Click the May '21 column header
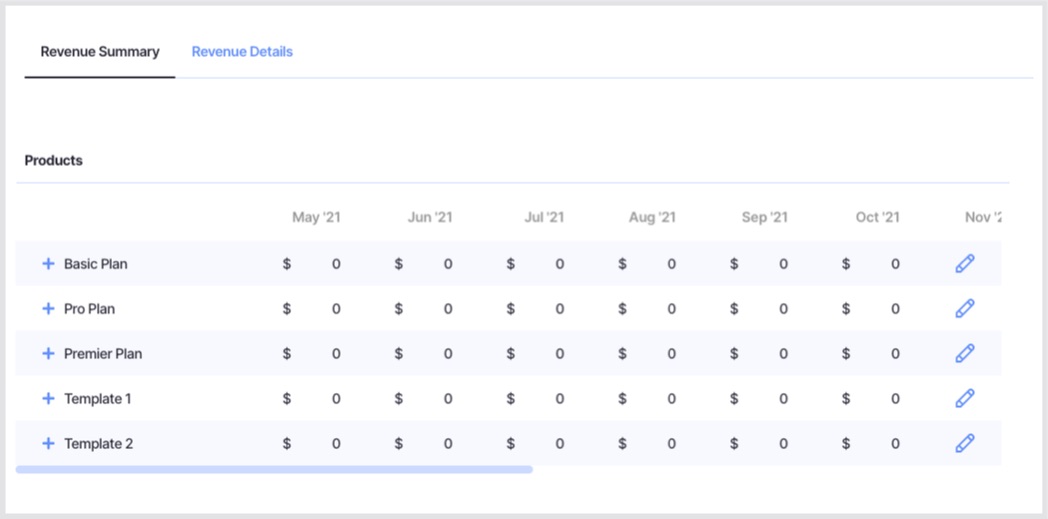The width and height of the screenshot is (1048, 519). pyautogui.click(x=316, y=217)
